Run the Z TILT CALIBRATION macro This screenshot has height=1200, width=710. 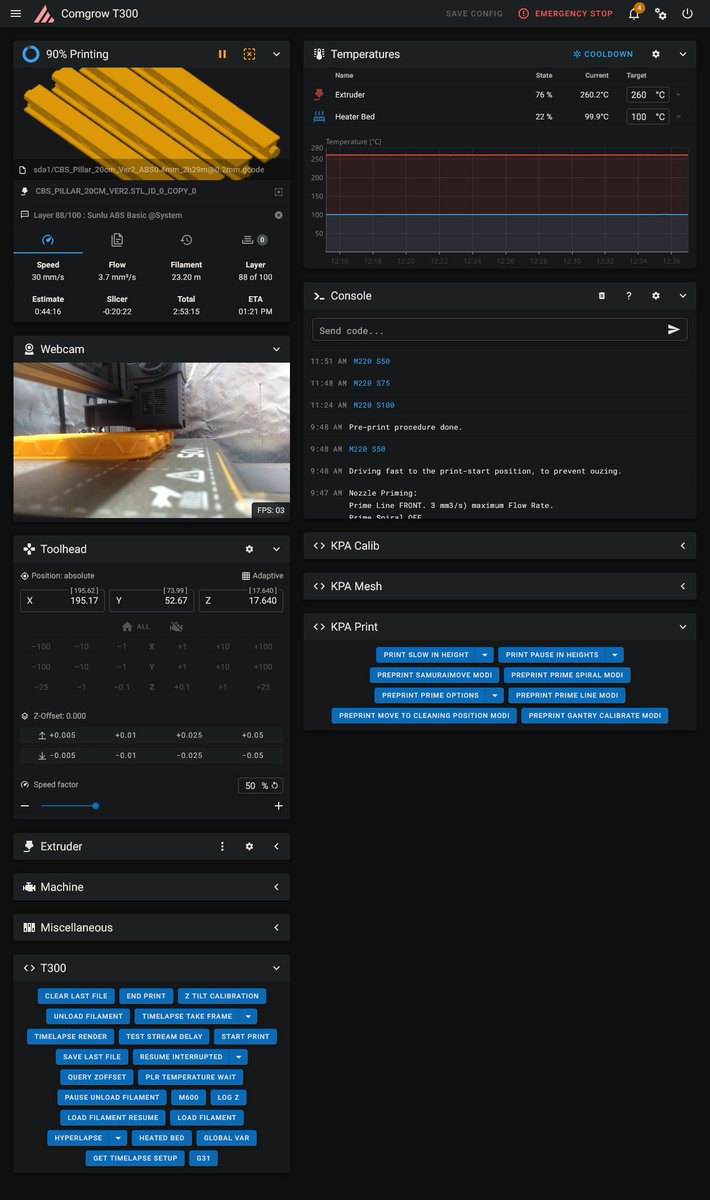pyautogui.click(x=222, y=996)
